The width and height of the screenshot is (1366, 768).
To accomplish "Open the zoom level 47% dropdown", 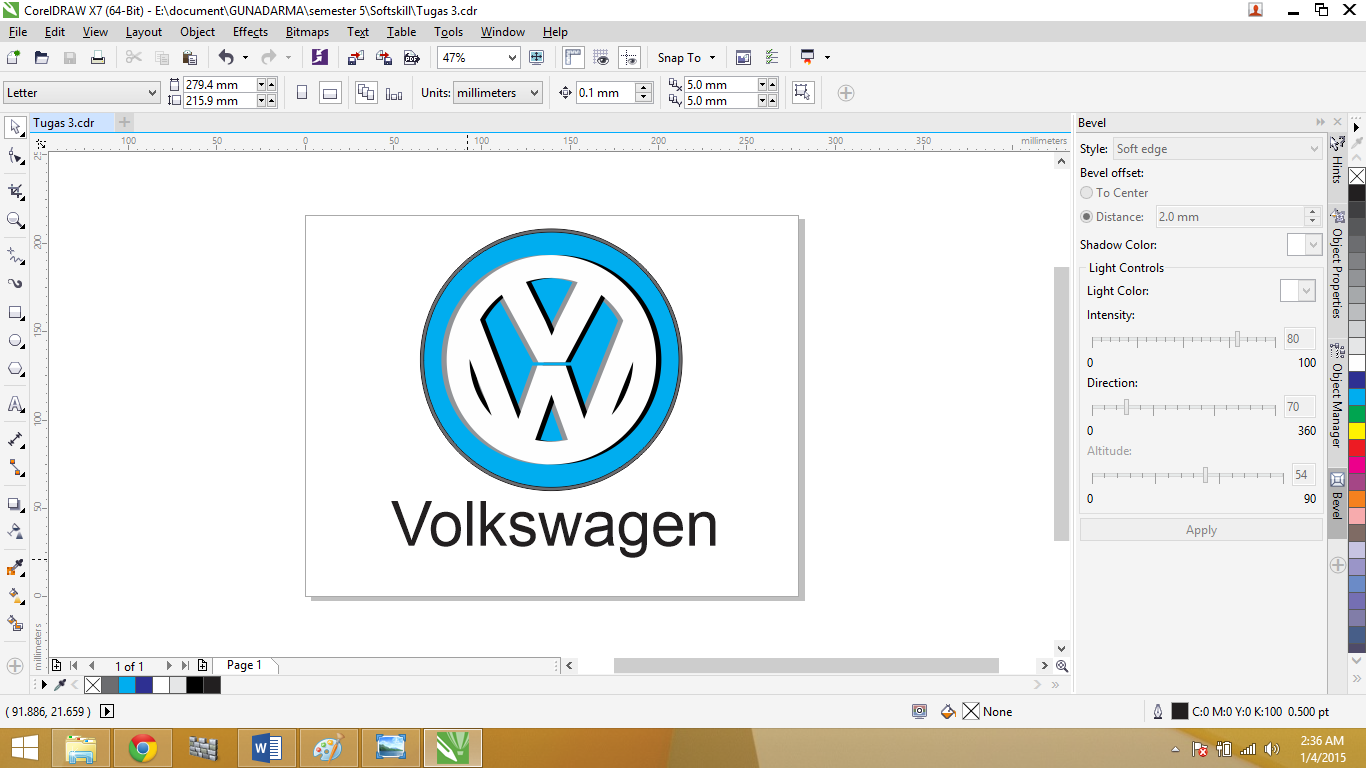I will tap(512, 58).
